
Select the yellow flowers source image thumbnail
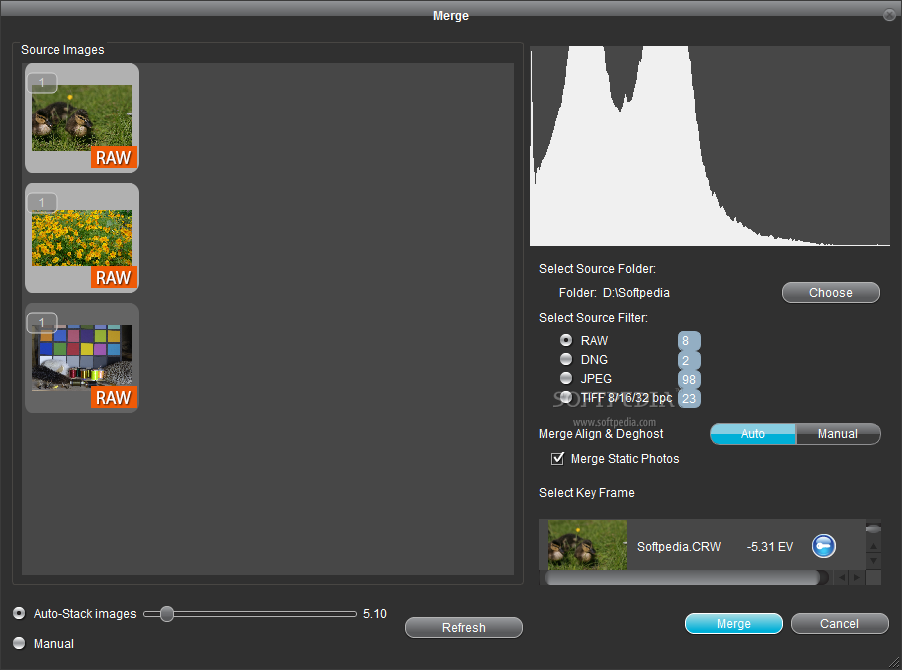click(82, 238)
